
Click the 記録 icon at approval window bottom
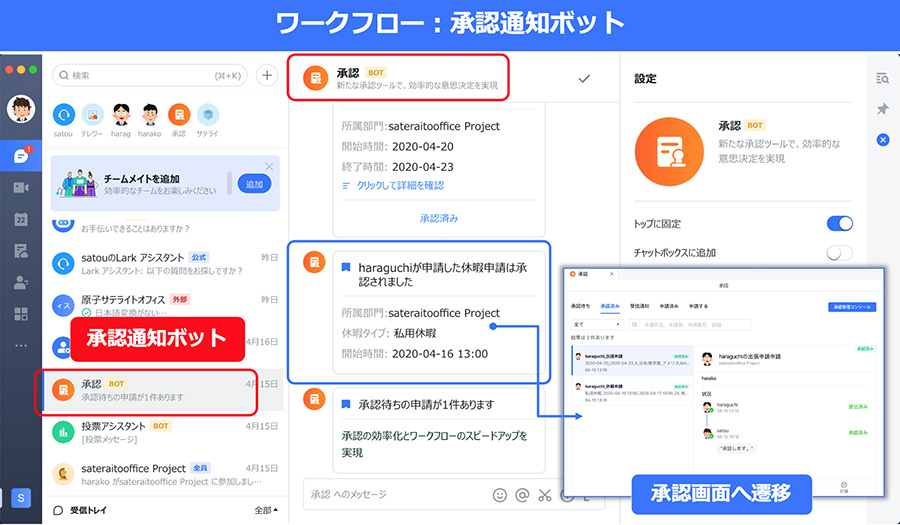[844, 488]
